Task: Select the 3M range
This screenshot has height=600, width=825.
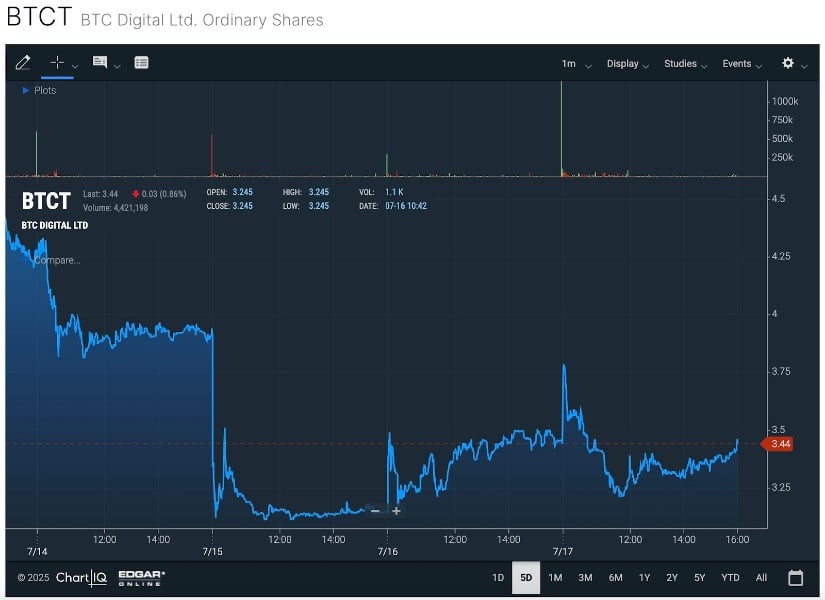Action: point(585,577)
